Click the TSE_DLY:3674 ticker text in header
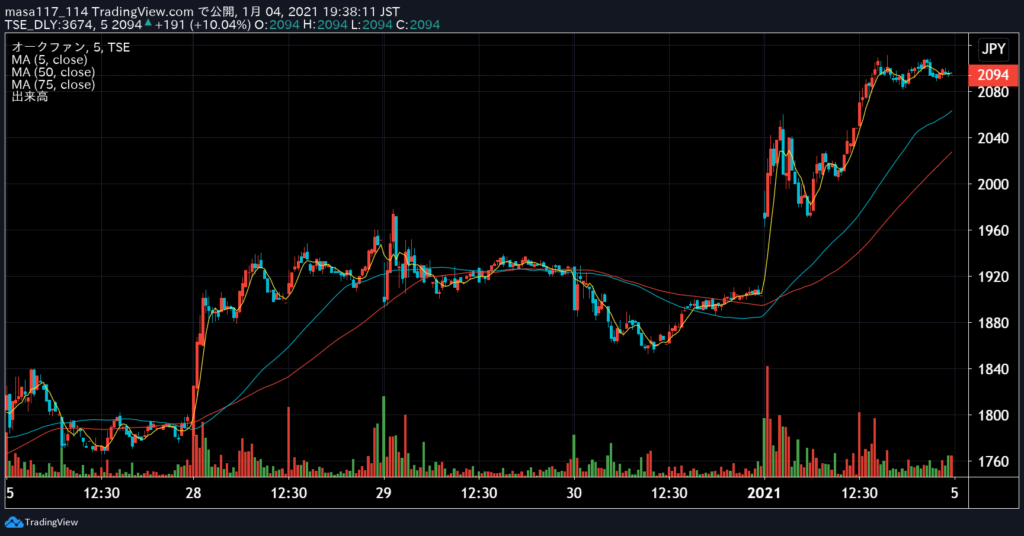 point(51,25)
